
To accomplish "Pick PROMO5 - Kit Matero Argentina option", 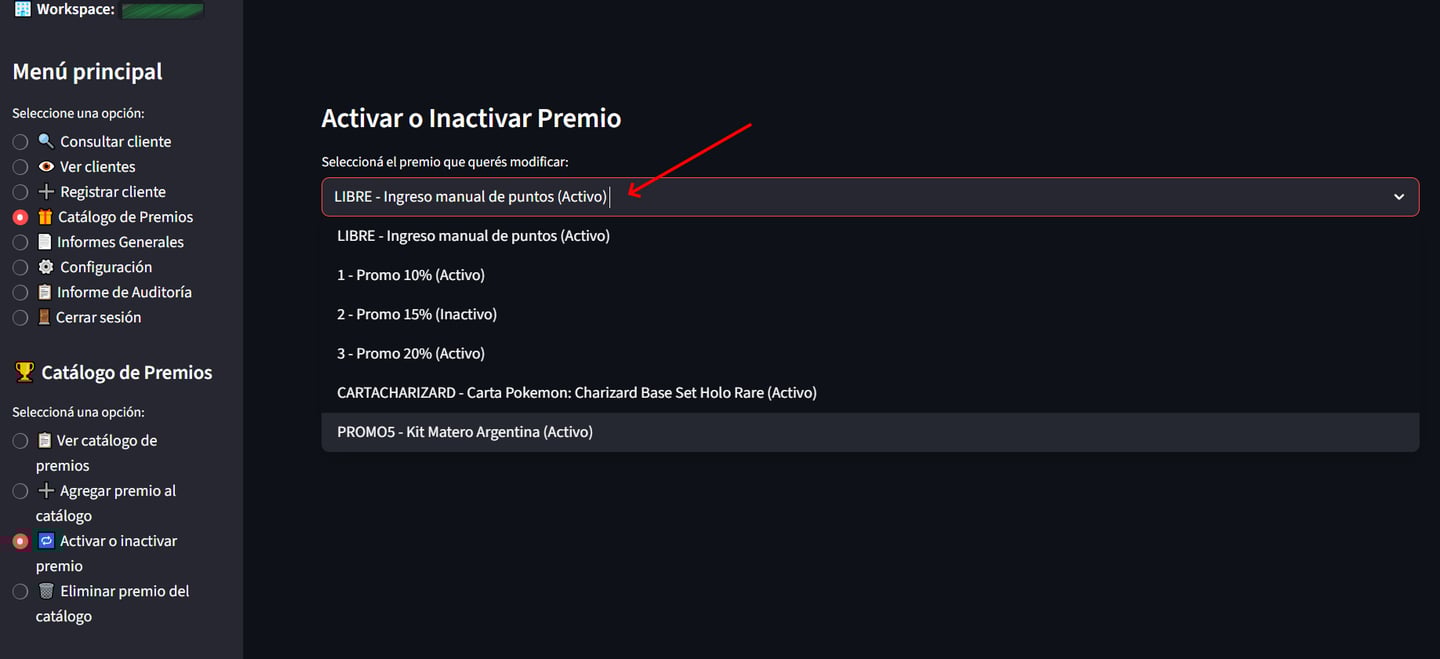I will (465, 432).
